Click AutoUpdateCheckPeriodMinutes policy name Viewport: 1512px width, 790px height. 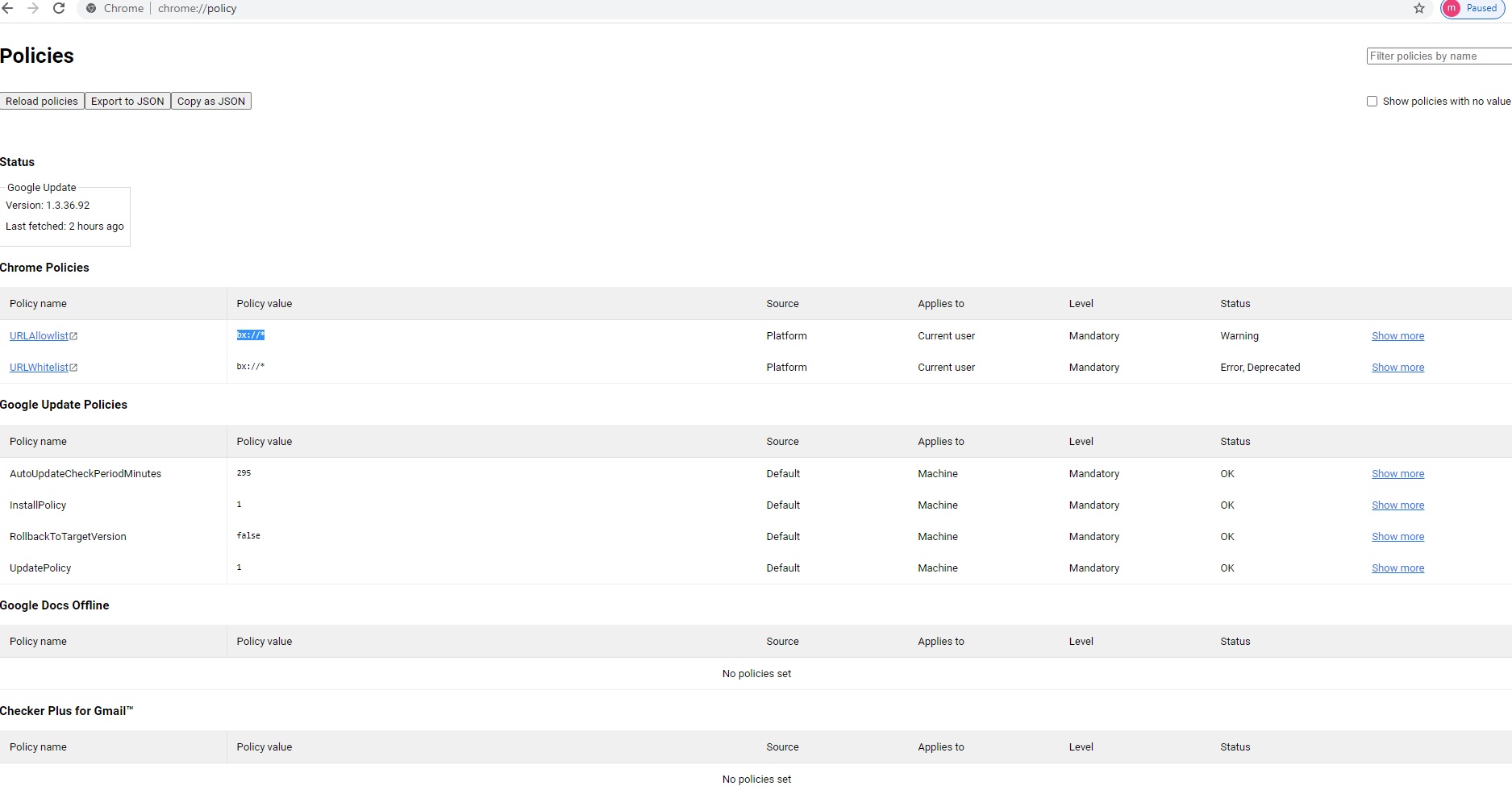(x=85, y=473)
